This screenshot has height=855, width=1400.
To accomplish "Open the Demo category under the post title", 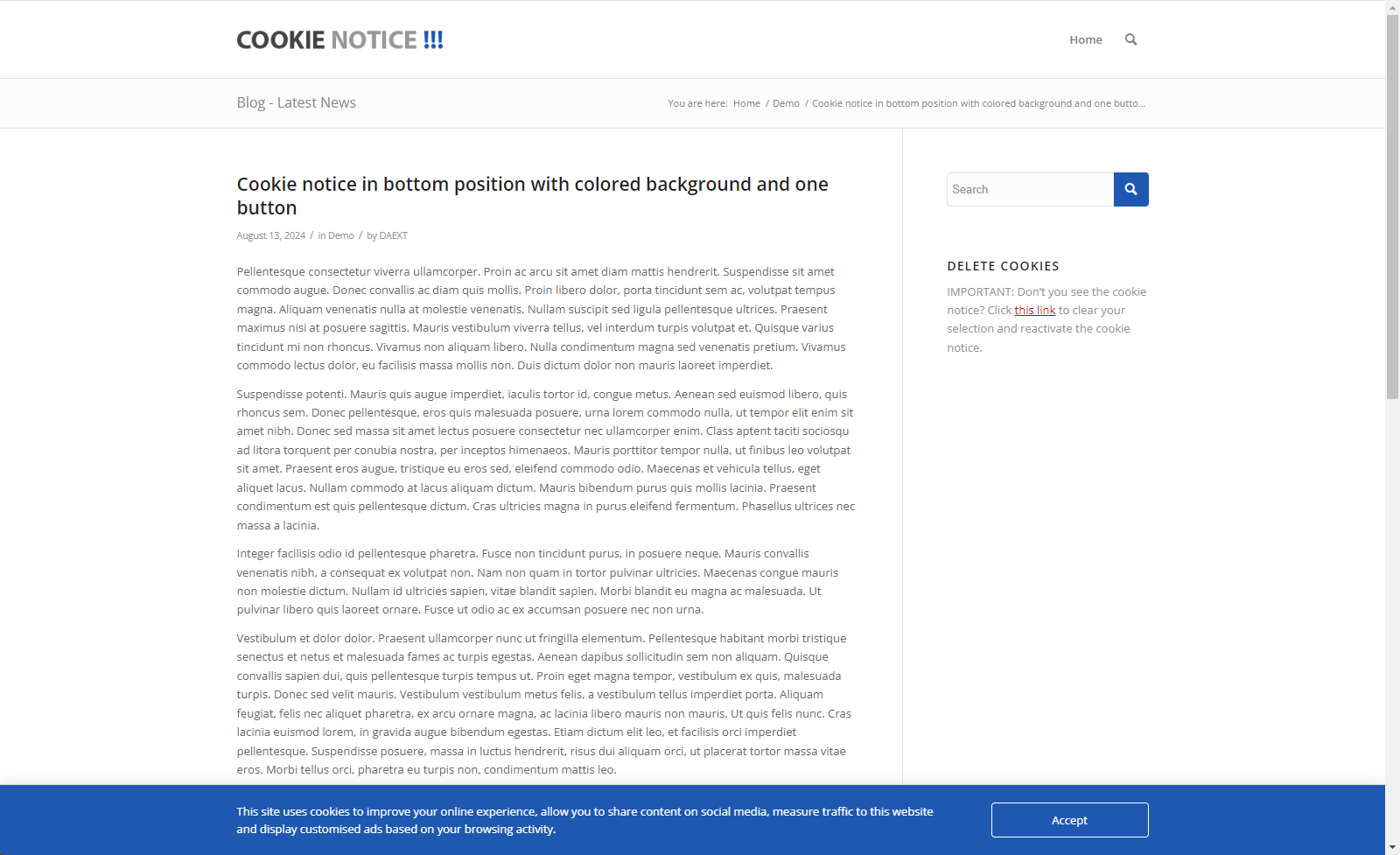I will tap(341, 235).
